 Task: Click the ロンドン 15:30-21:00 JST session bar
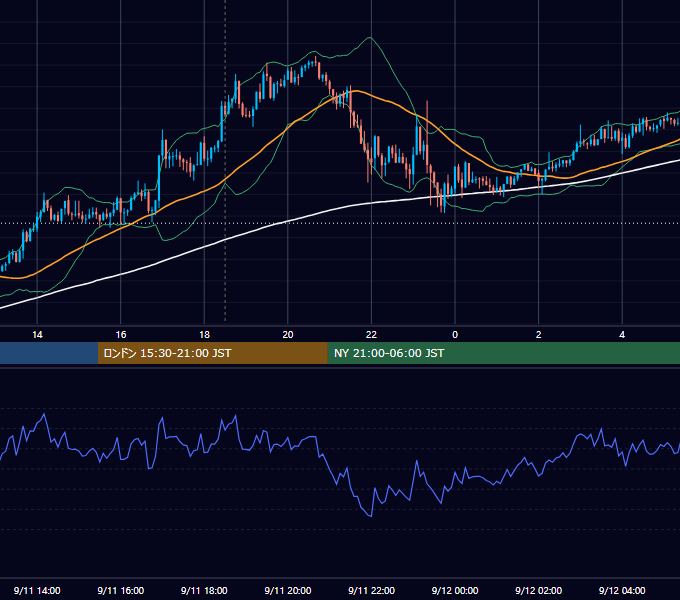pyautogui.click(x=212, y=353)
